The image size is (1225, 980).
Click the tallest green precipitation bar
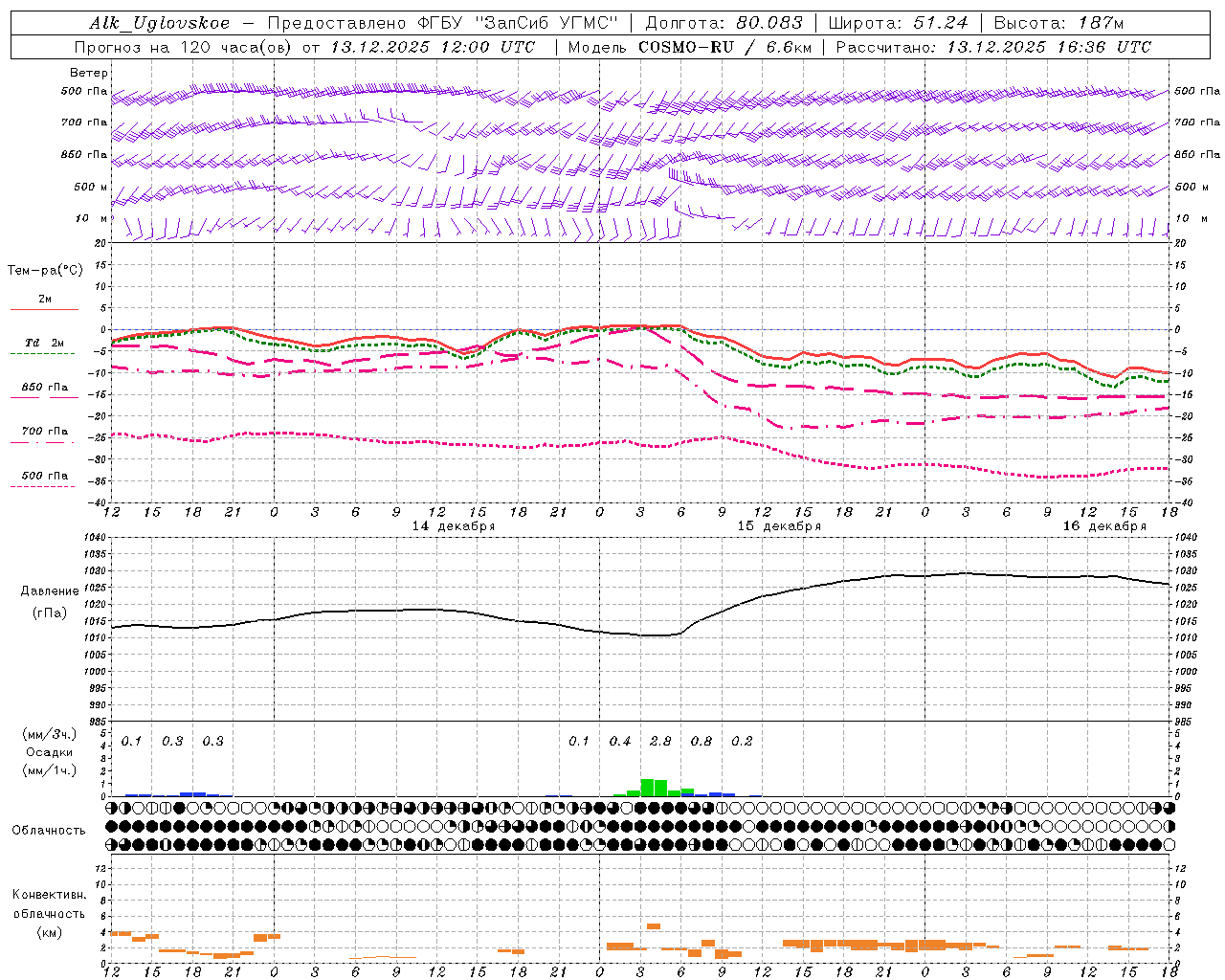point(647,788)
